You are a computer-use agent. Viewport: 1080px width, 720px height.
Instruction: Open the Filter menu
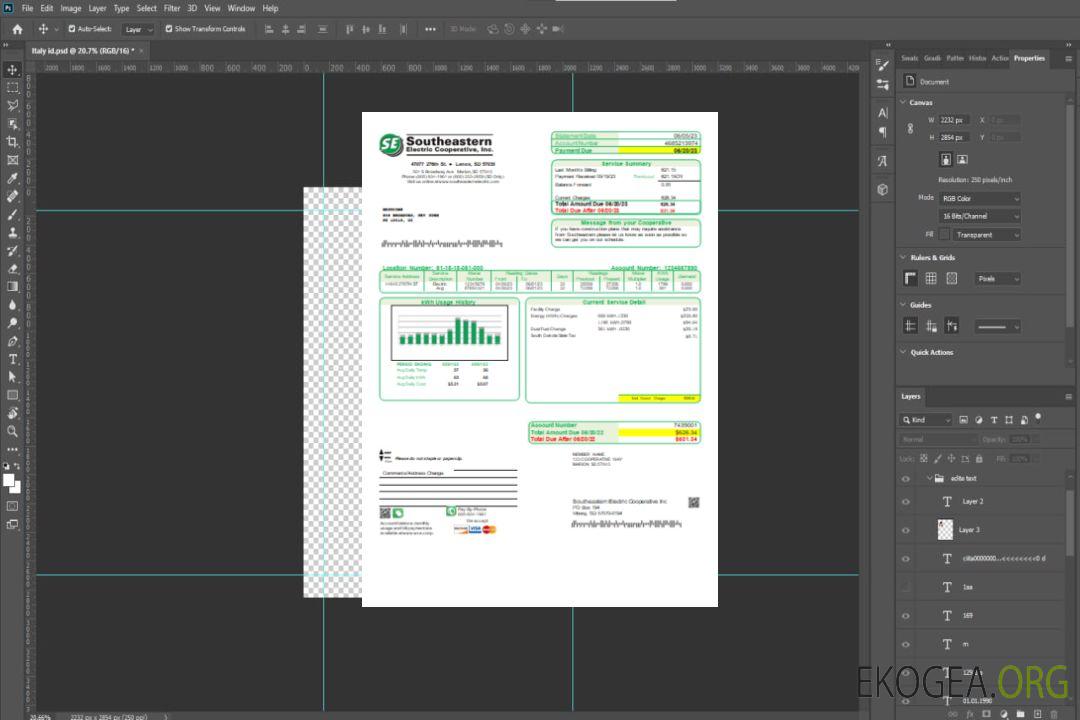pos(172,8)
